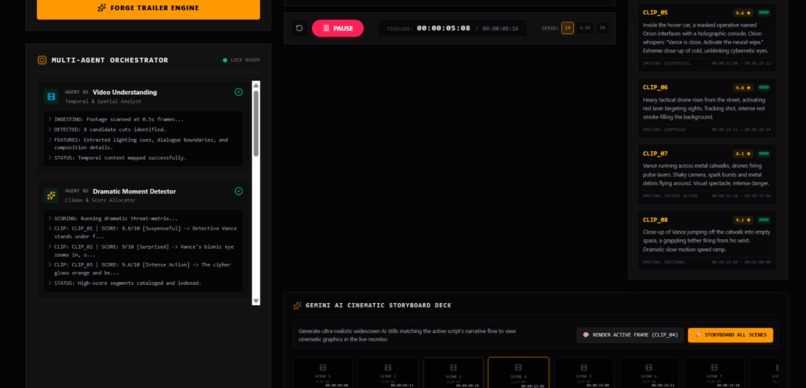Image resolution: width=806 pixels, height=388 pixels.
Task: Click the sparkle icon on Forge Trailer Engine
Action: coord(102,8)
